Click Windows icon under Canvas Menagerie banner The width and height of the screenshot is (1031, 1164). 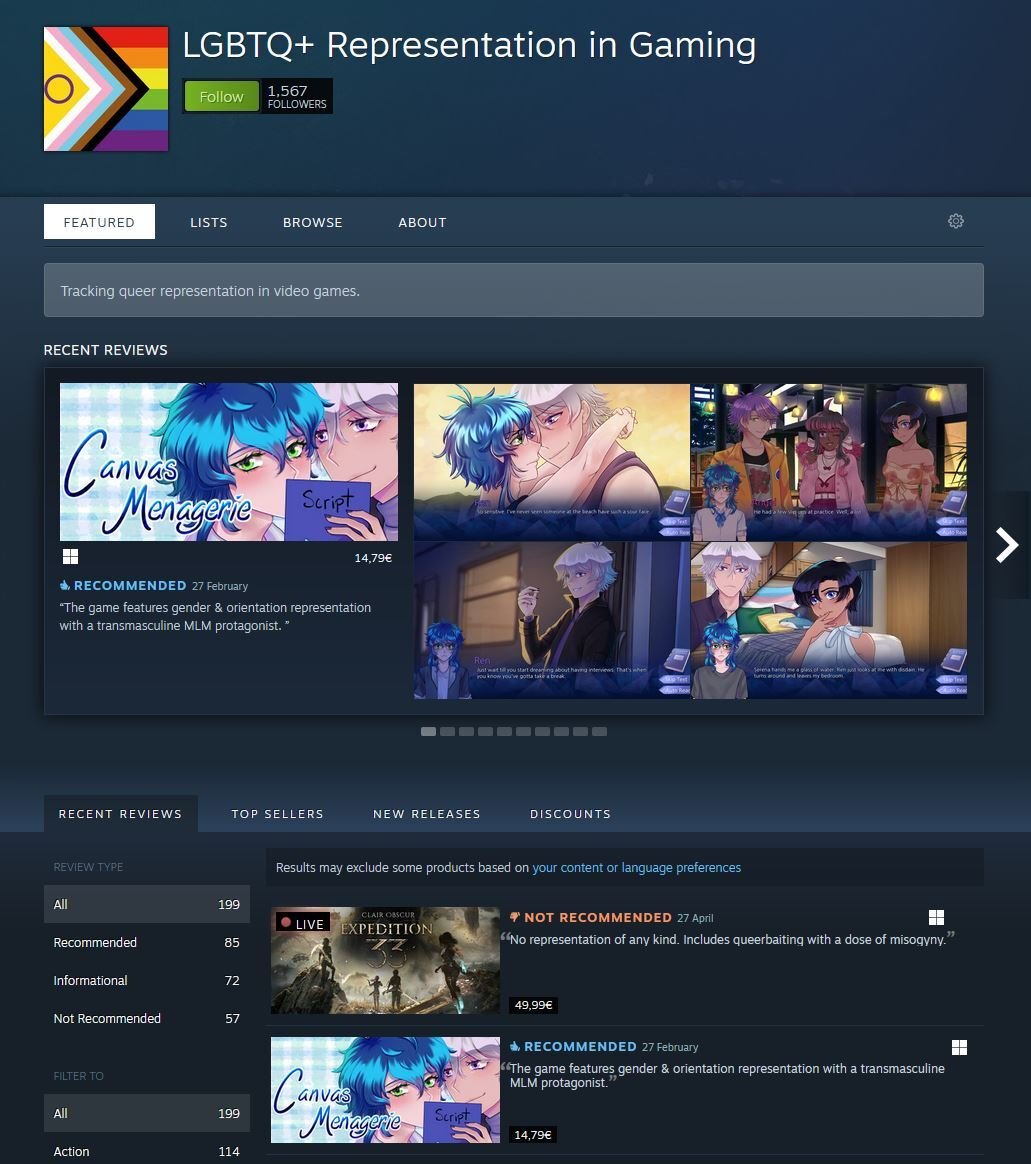[71, 557]
